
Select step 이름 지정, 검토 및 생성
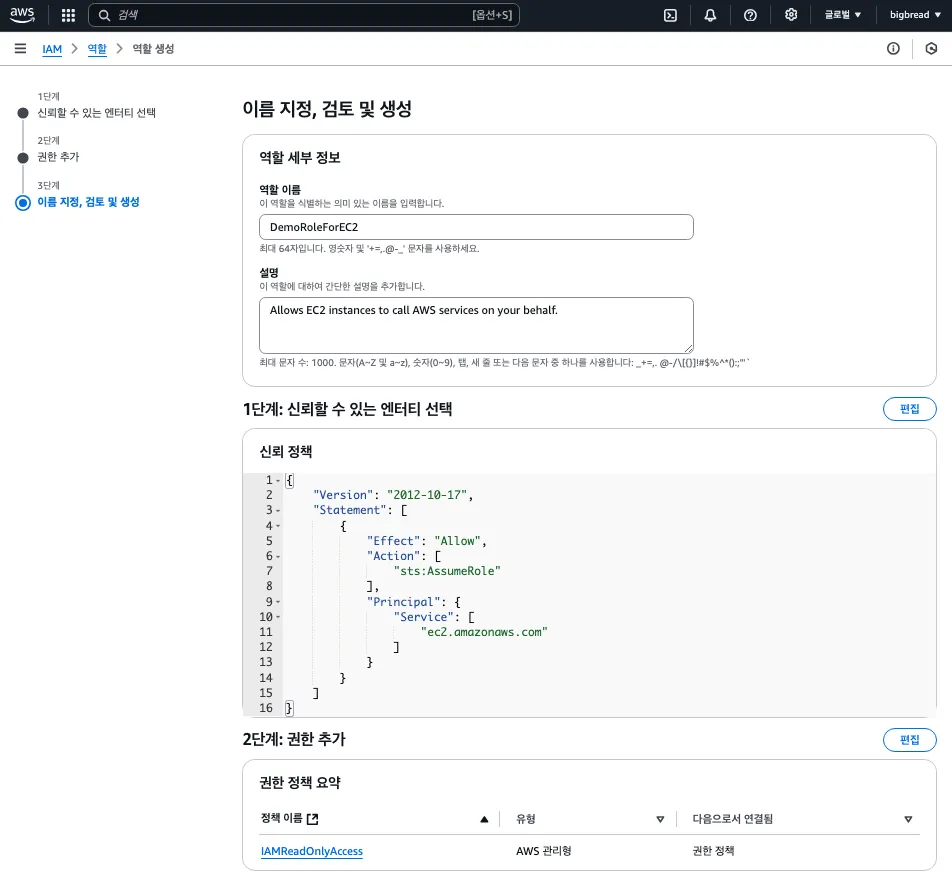click(x=89, y=202)
